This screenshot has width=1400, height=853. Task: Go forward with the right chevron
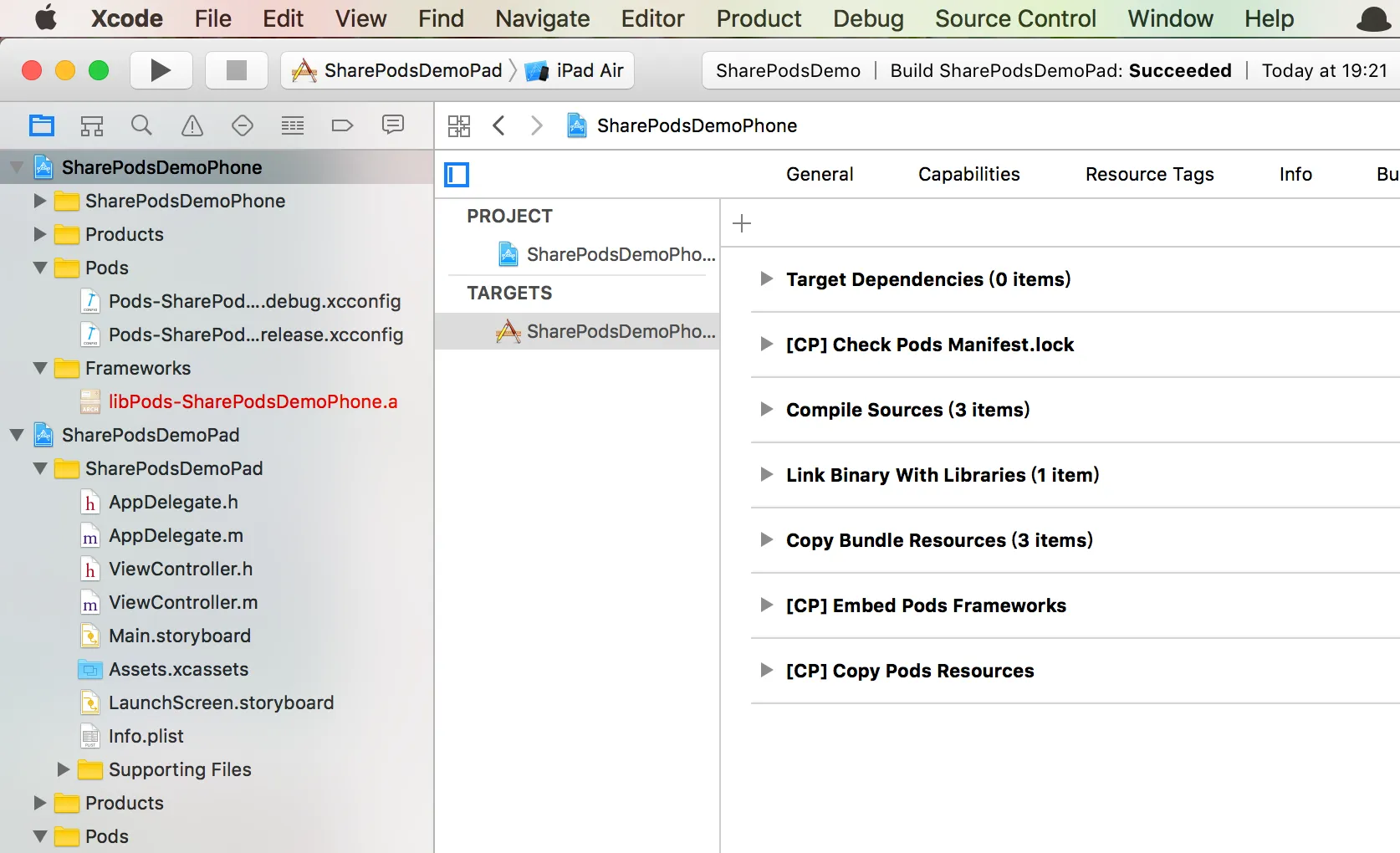(x=537, y=125)
